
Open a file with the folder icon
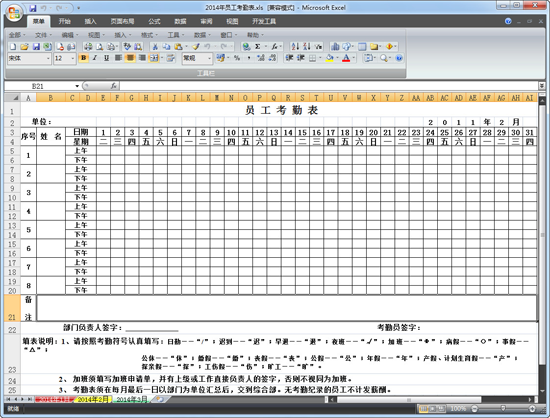click(x=24, y=47)
